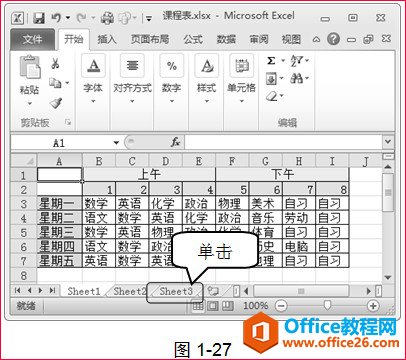The height and width of the screenshot is (360, 406).
Task: Switch to Page Layout view icon
Action: (x=213, y=306)
